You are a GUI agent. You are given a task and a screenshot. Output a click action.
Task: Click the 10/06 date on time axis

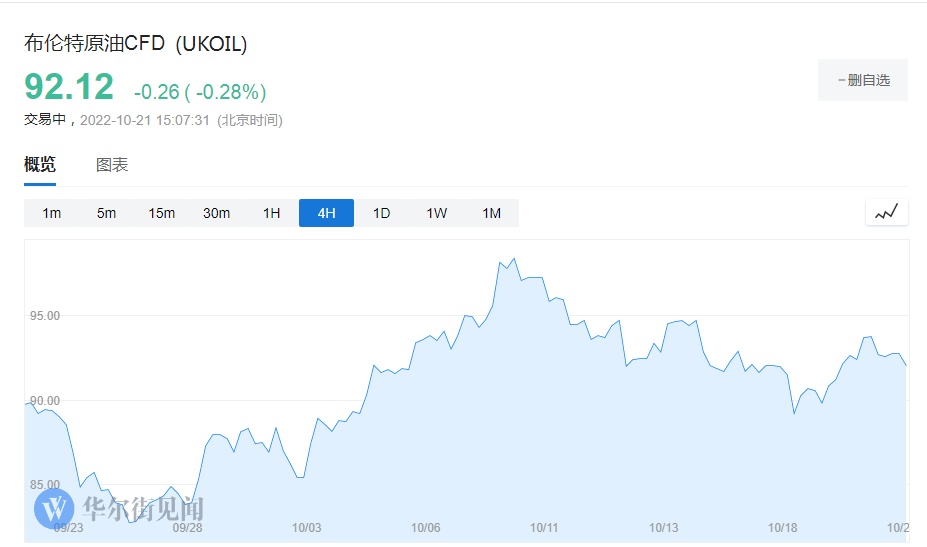(x=426, y=528)
